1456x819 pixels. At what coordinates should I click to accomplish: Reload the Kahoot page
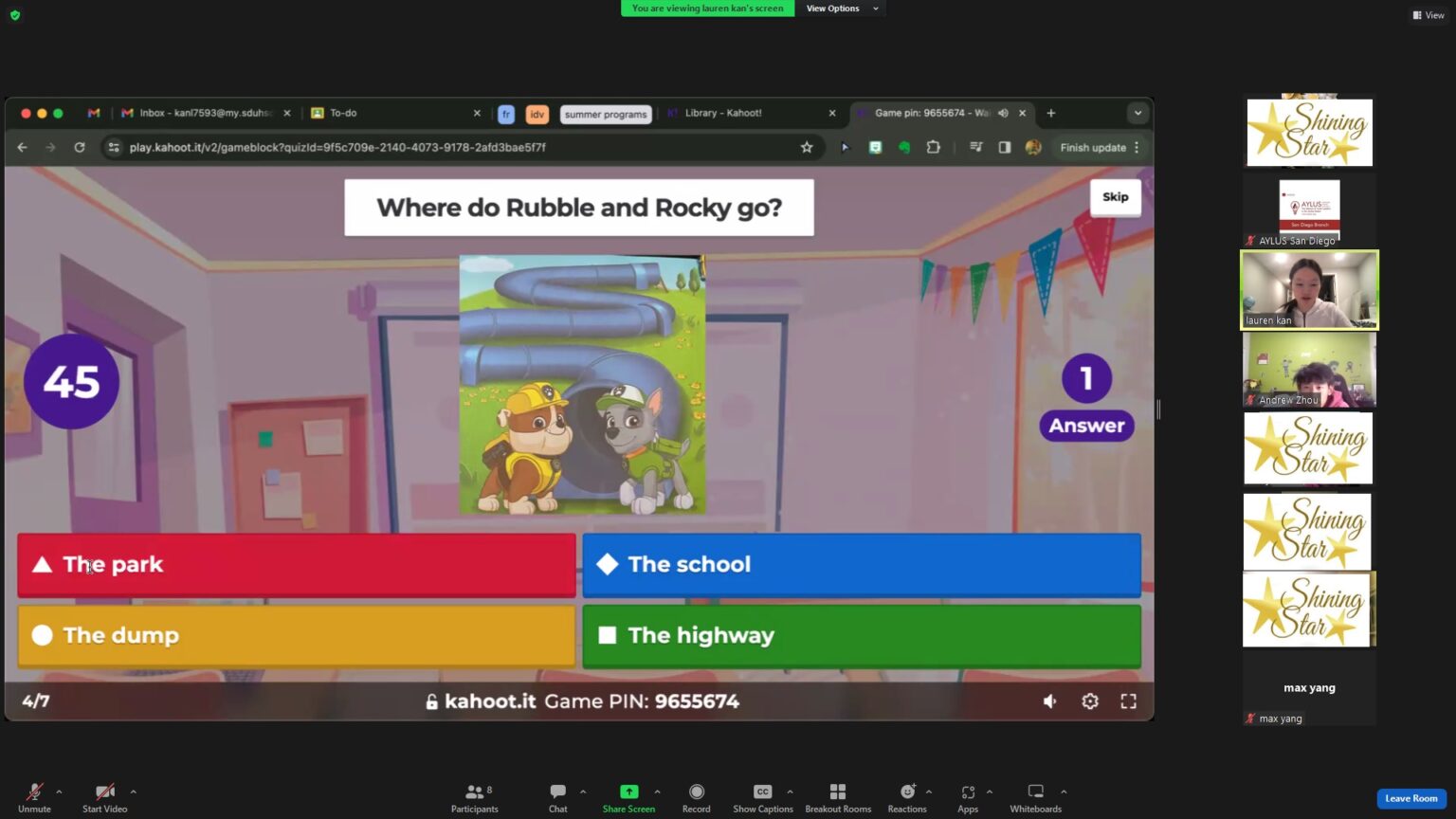point(80,147)
